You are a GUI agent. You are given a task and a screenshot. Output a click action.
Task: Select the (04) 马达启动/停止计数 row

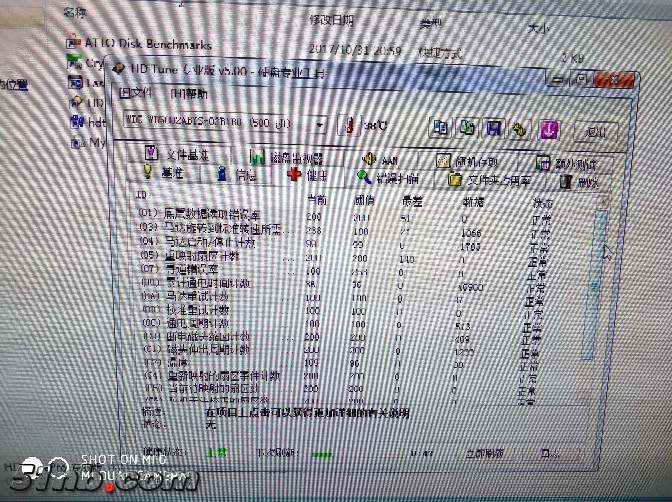[x=345, y=244]
